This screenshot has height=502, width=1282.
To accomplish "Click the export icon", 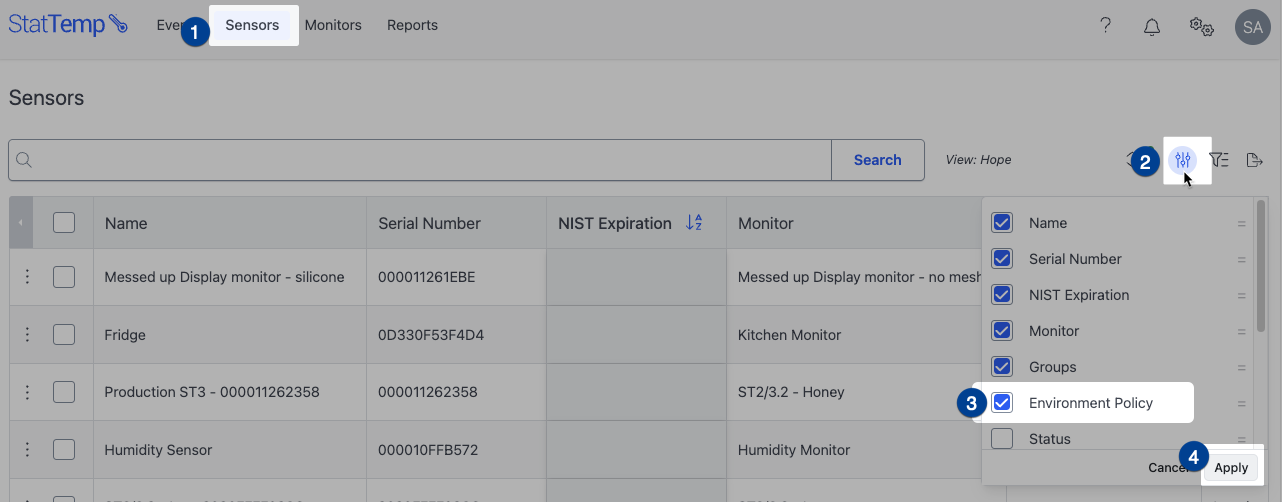I will point(1255,160).
